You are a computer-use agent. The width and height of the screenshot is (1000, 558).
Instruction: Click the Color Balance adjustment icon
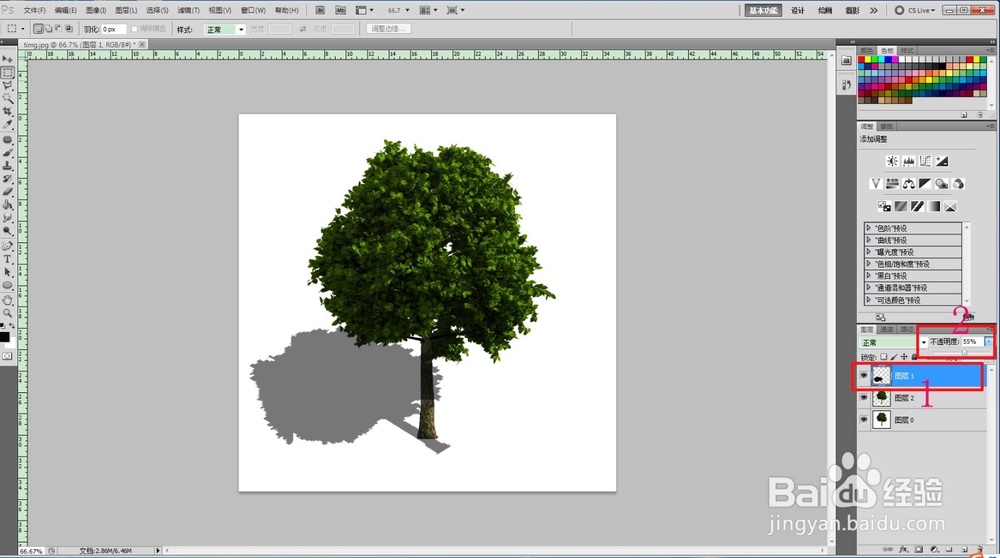909,184
